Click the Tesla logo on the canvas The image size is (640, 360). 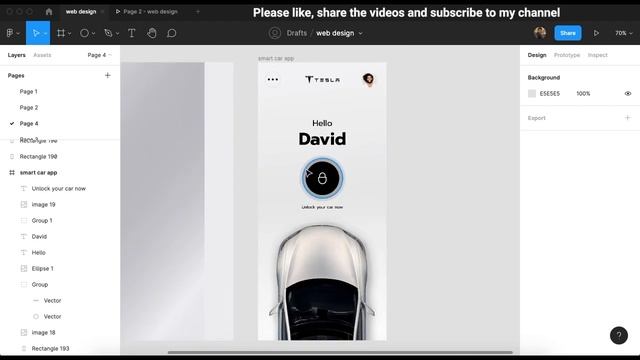[x=322, y=80]
